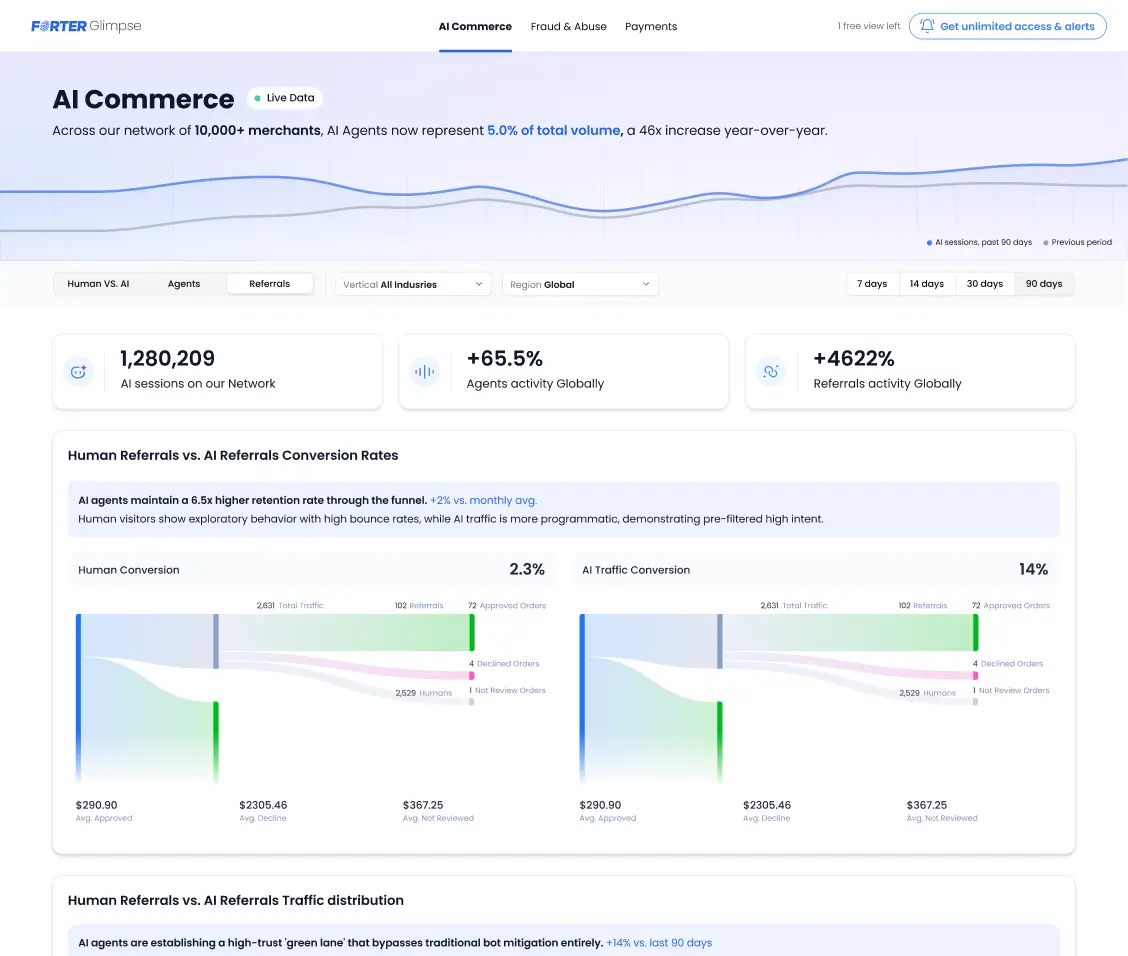Click the Referrals activity linked-circles icon

[x=771, y=370]
